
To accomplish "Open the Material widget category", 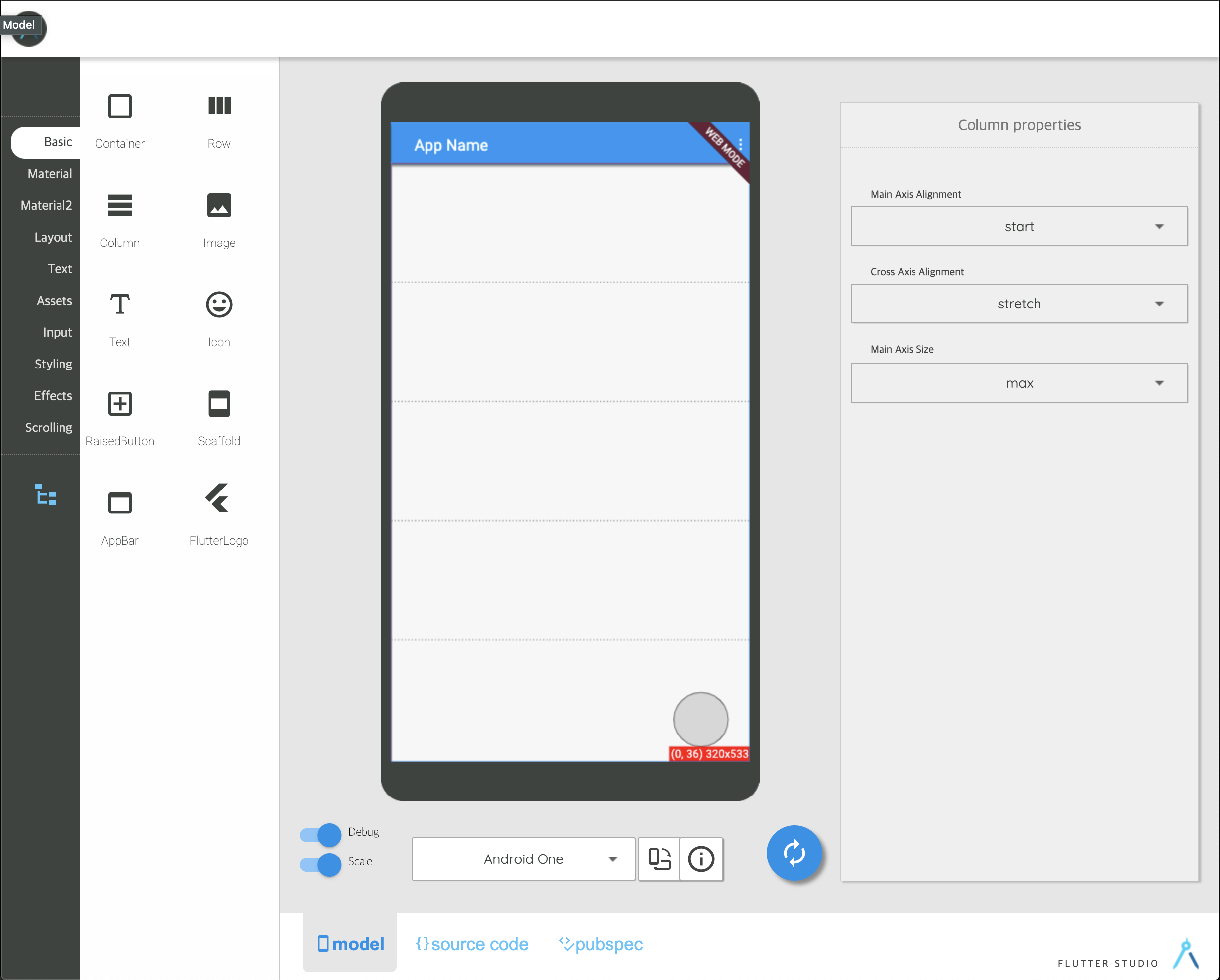I will [50, 174].
